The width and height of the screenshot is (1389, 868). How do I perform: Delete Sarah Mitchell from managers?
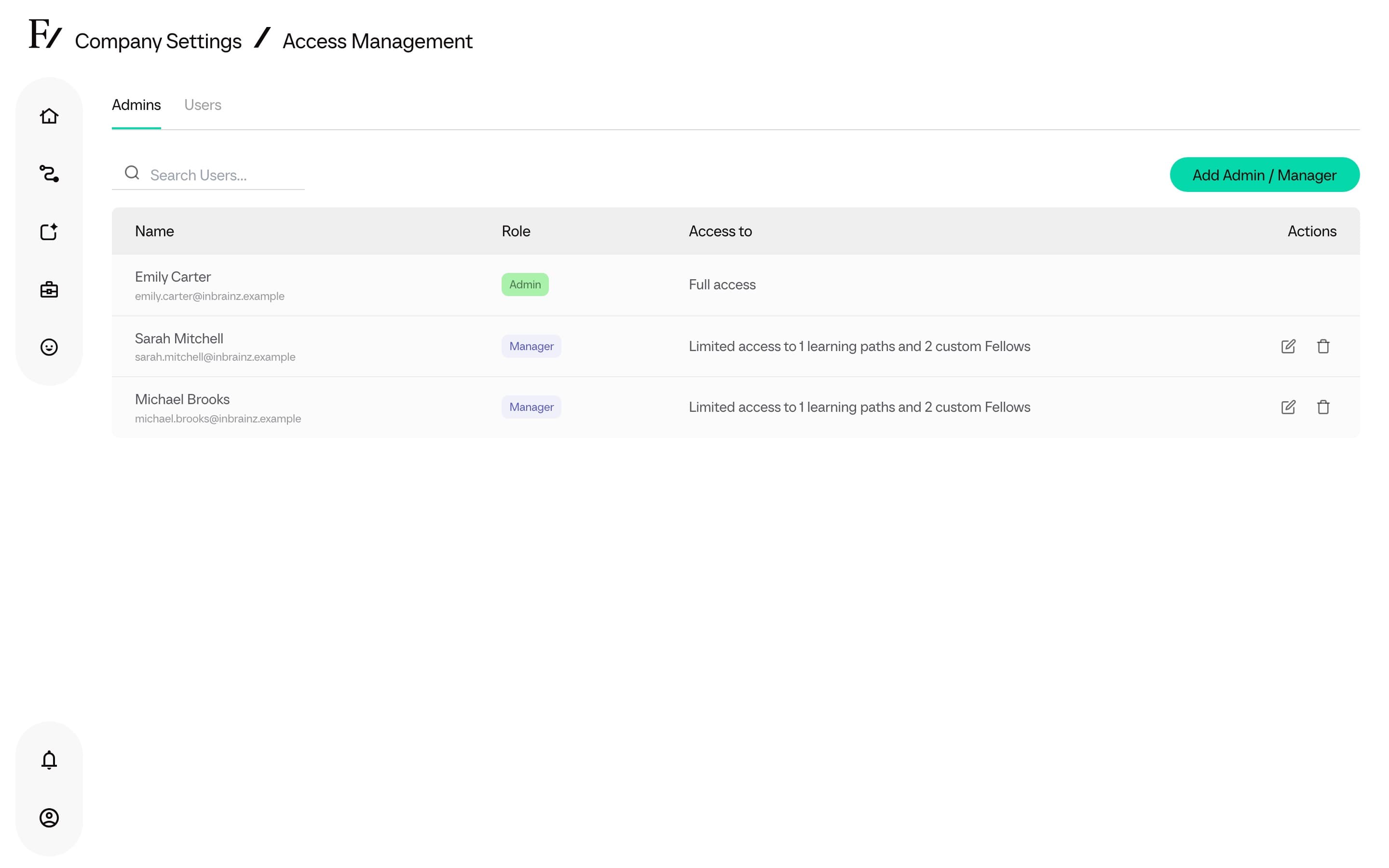[x=1323, y=346]
